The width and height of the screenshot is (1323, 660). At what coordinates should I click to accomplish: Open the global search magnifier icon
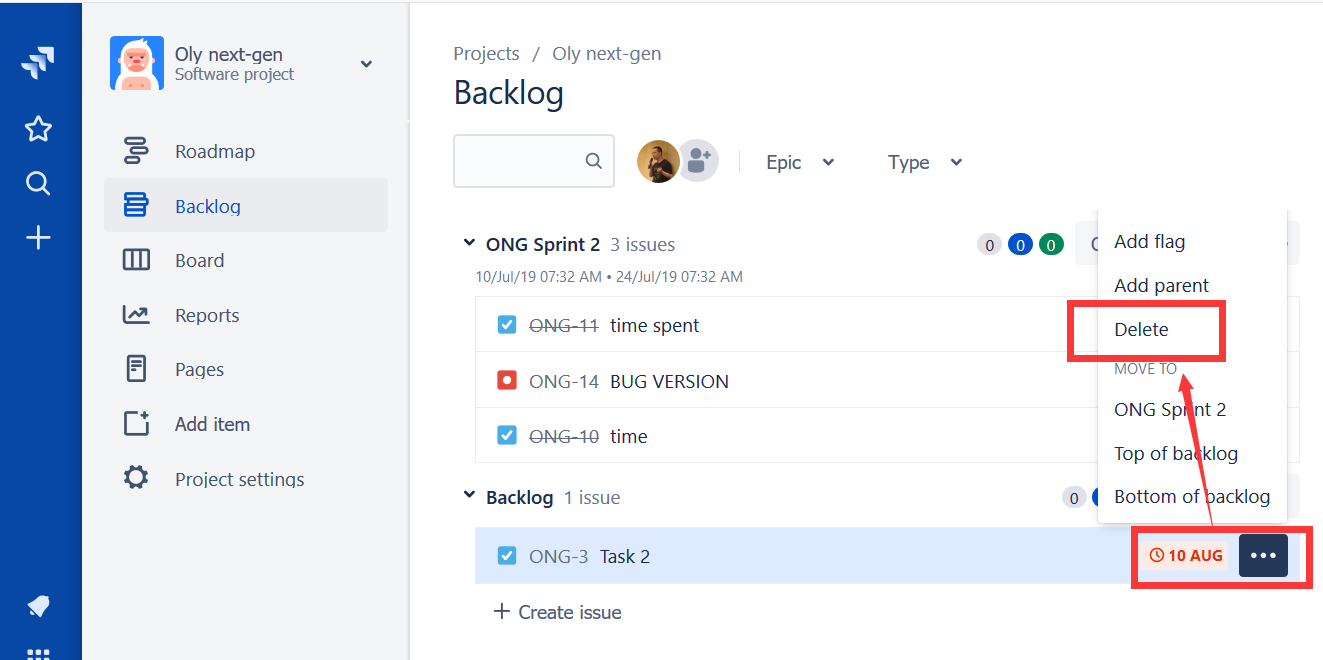[x=38, y=183]
